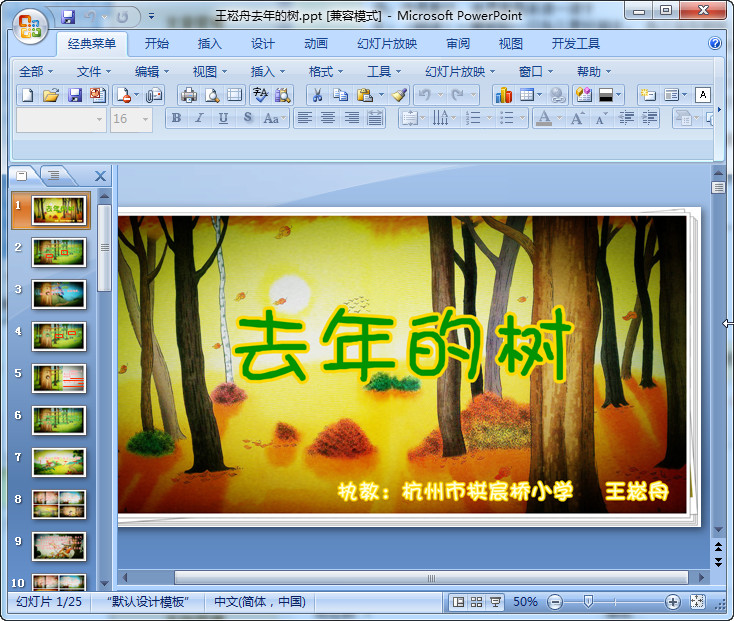
Task: Save from the quick access toolbar
Action: coord(68,17)
